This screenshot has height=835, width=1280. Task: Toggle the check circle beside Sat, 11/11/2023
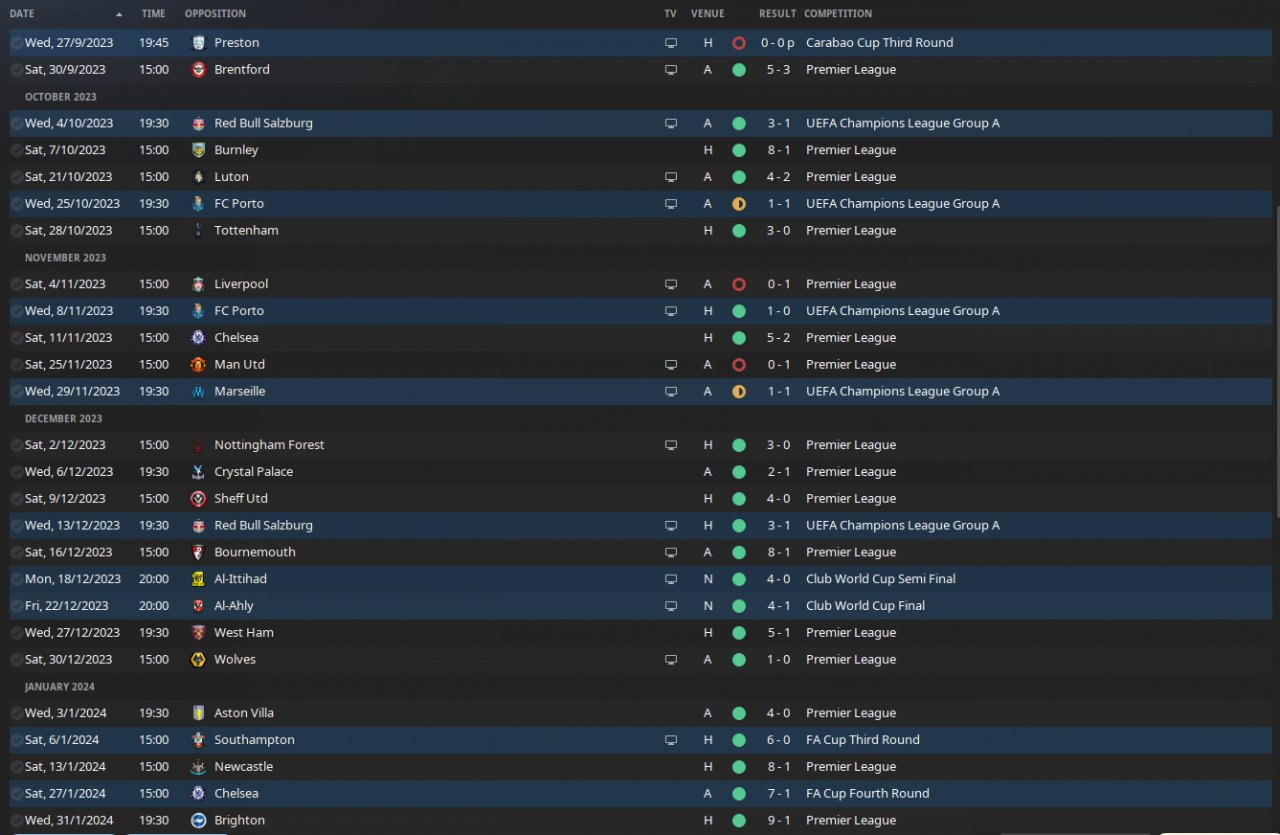tap(16, 338)
